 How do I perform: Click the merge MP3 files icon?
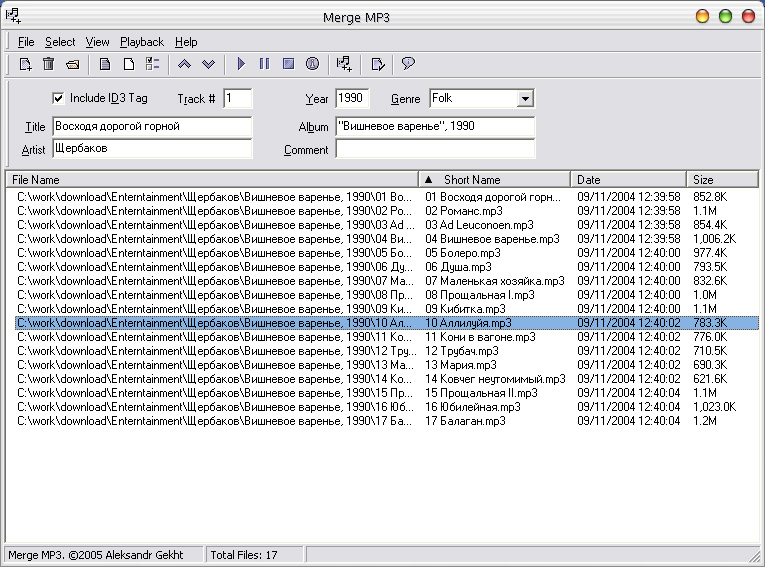point(344,64)
